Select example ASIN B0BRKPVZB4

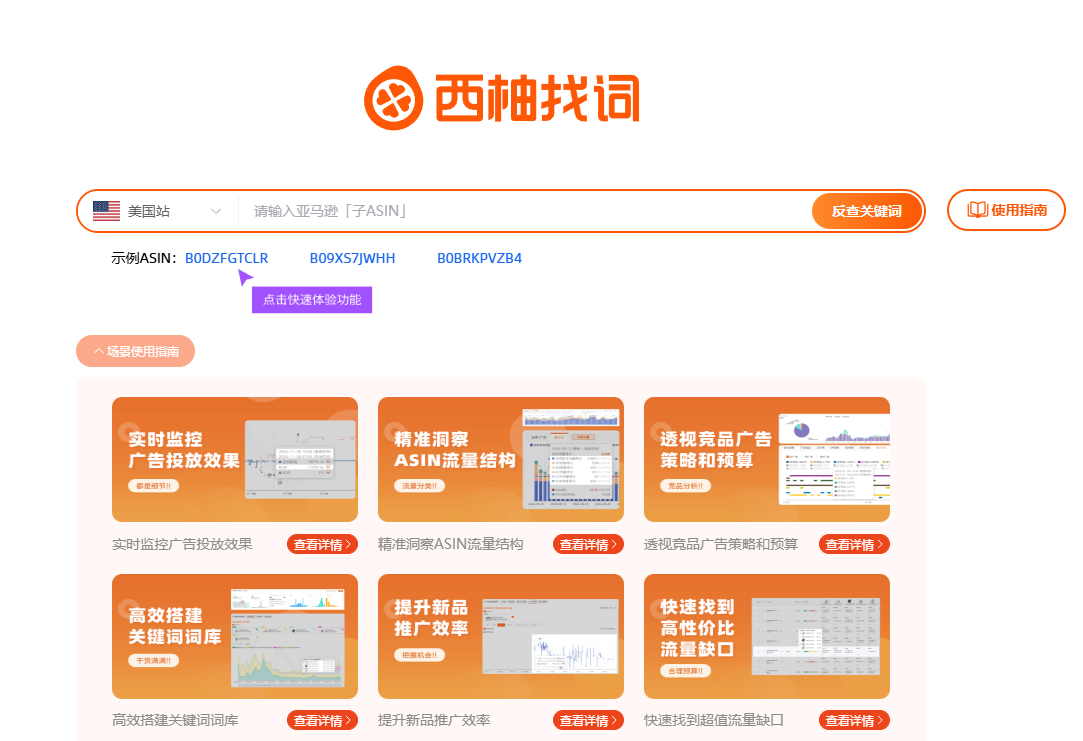click(479, 258)
